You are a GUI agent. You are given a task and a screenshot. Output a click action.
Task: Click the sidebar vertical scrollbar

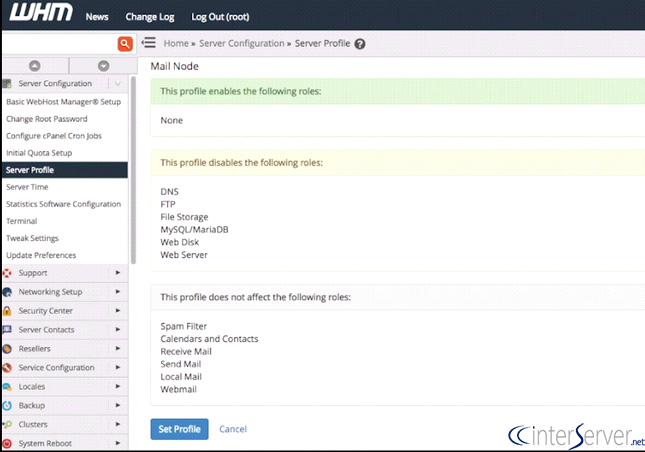pyautogui.click(x=133, y=170)
